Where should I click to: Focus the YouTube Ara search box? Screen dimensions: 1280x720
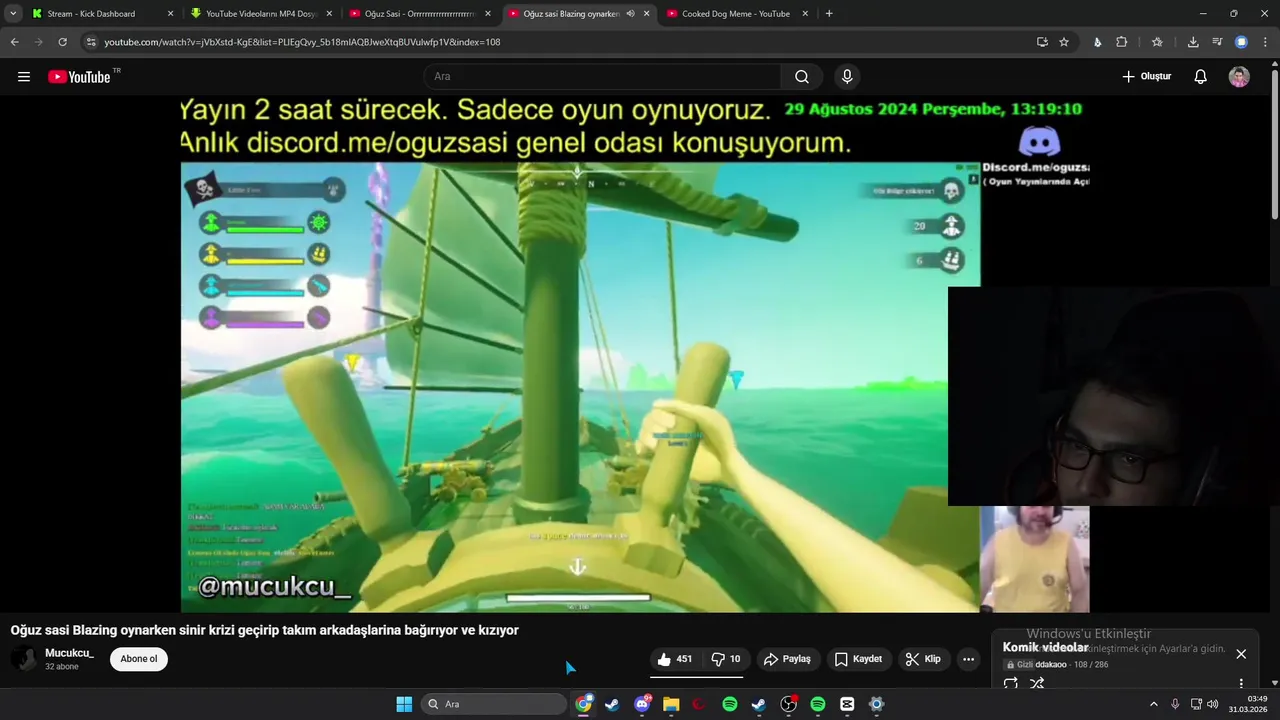603,77
